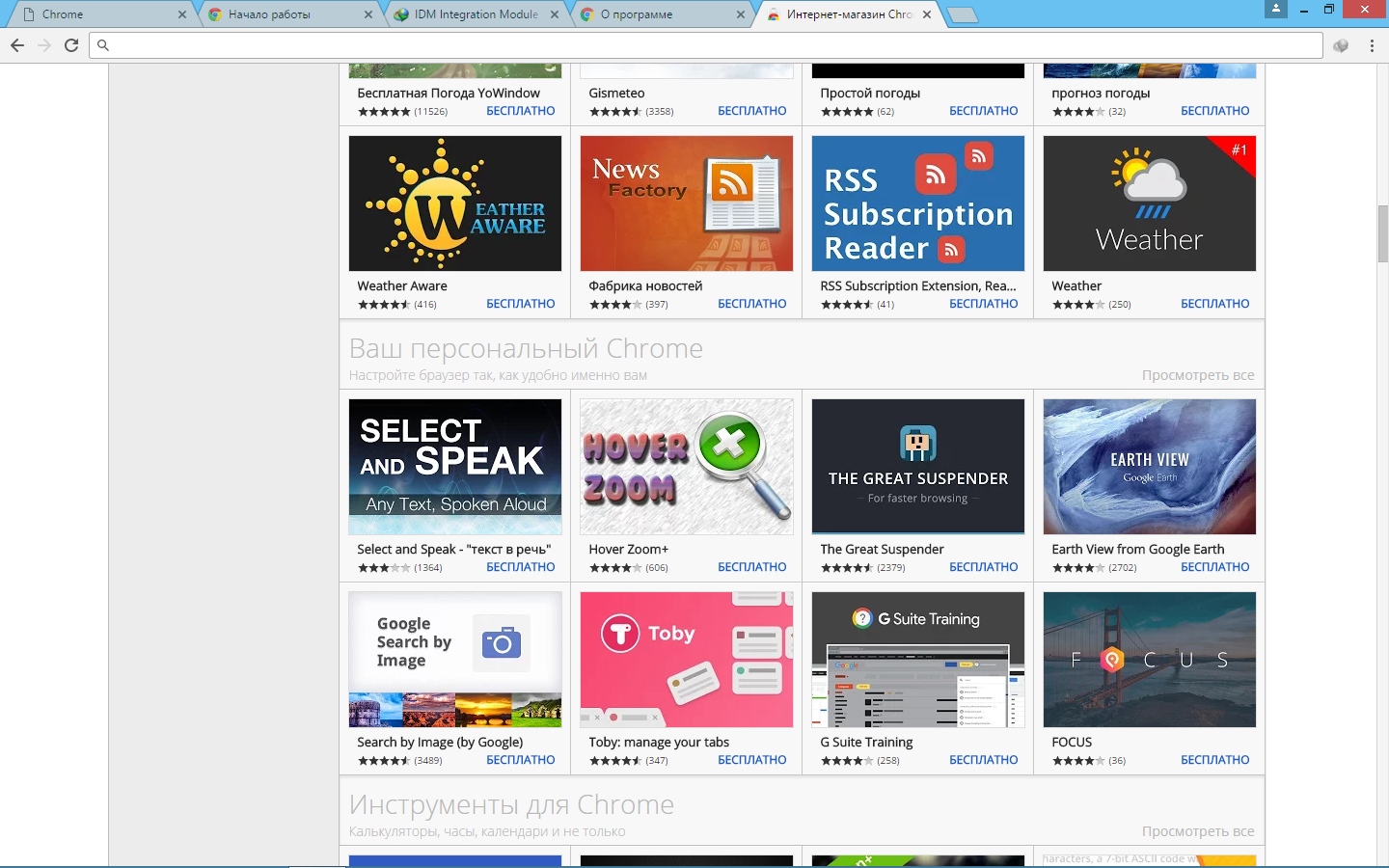The width and height of the screenshot is (1389, 868).
Task: Click the прогноз погоды title
Action: point(1101,94)
